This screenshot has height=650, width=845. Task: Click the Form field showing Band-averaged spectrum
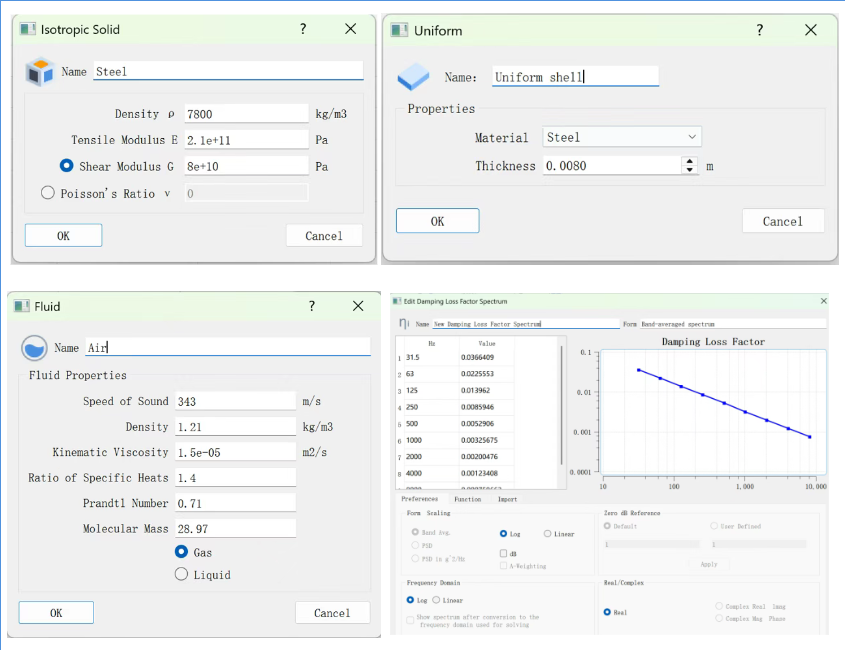pyautogui.click(x=733, y=324)
